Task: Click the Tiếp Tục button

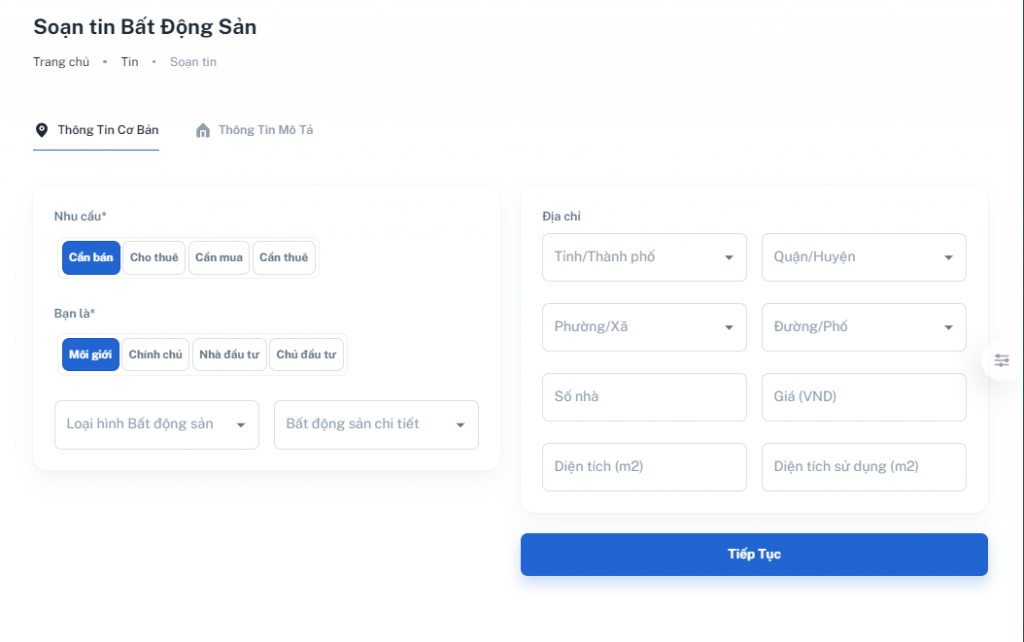Action: coord(754,554)
